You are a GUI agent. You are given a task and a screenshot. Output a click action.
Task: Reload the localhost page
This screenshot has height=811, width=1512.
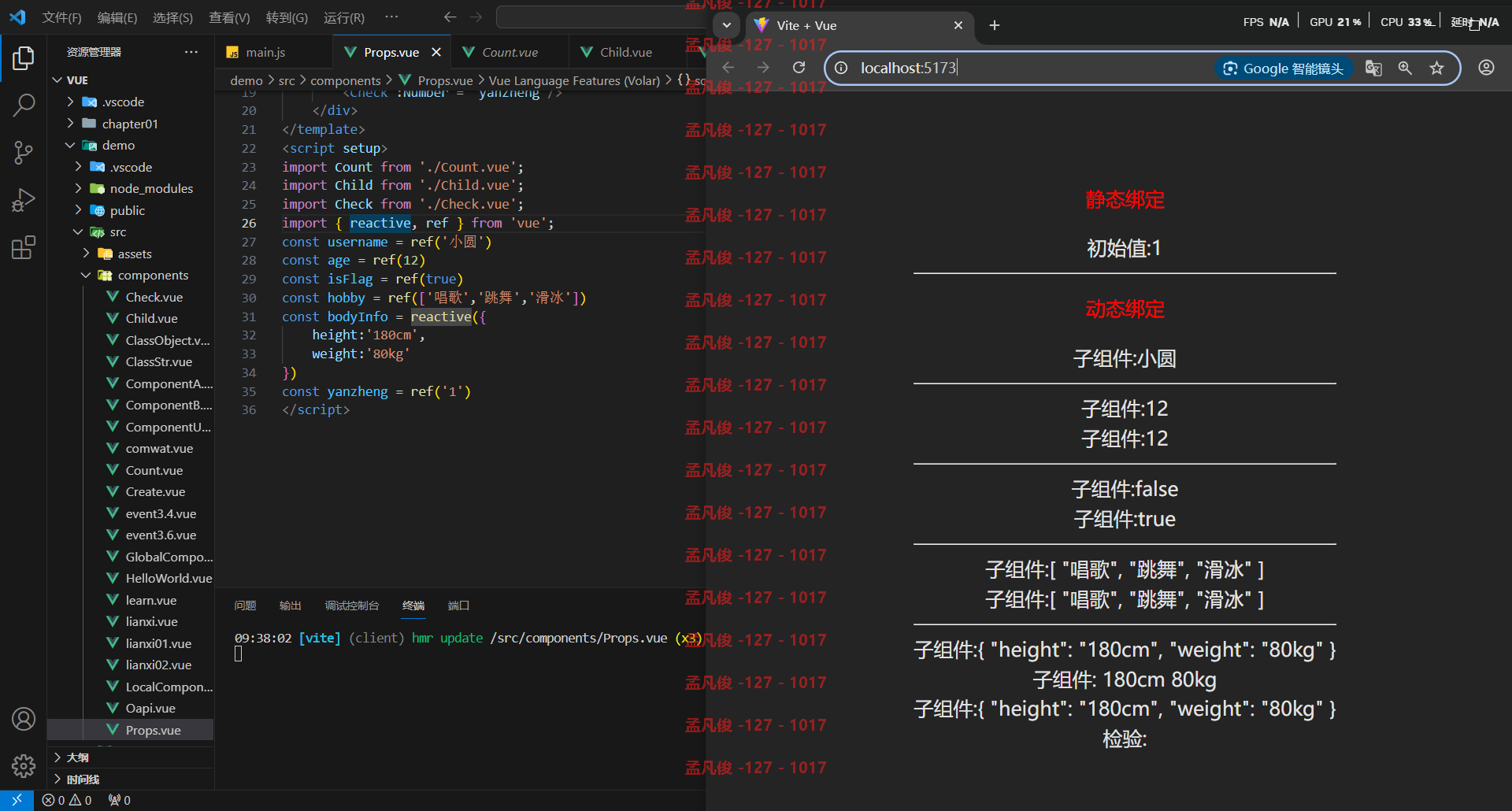pyautogui.click(x=799, y=68)
